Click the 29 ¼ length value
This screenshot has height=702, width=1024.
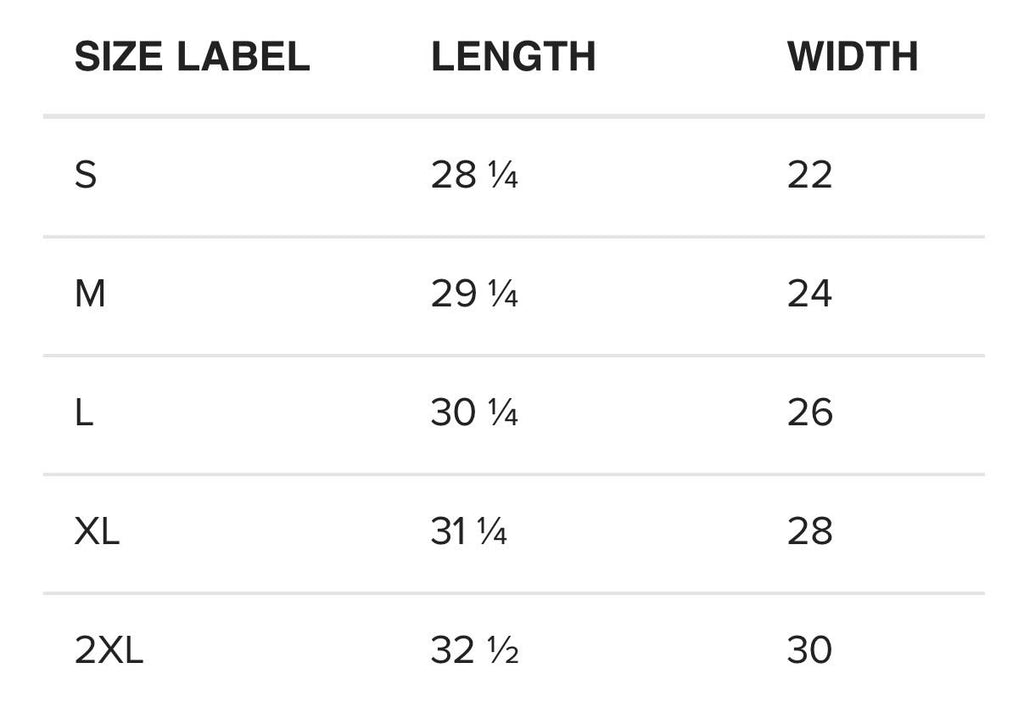tap(474, 295)
